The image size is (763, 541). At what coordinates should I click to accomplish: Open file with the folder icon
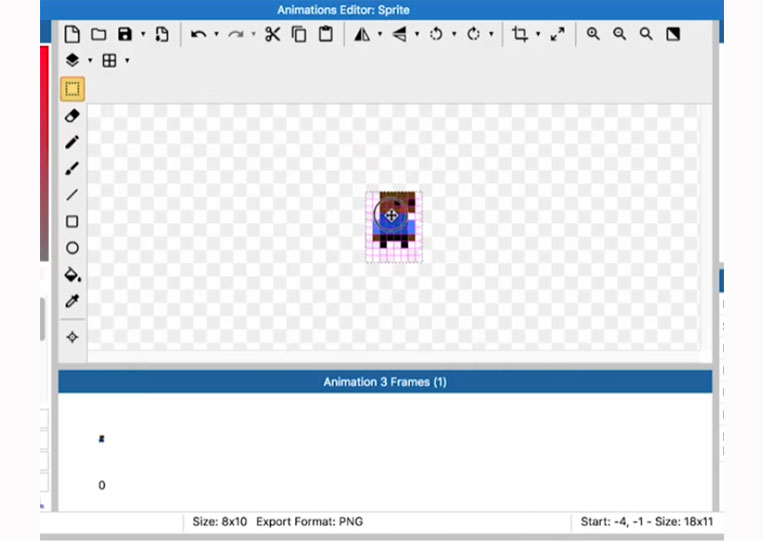click(99, 34)
